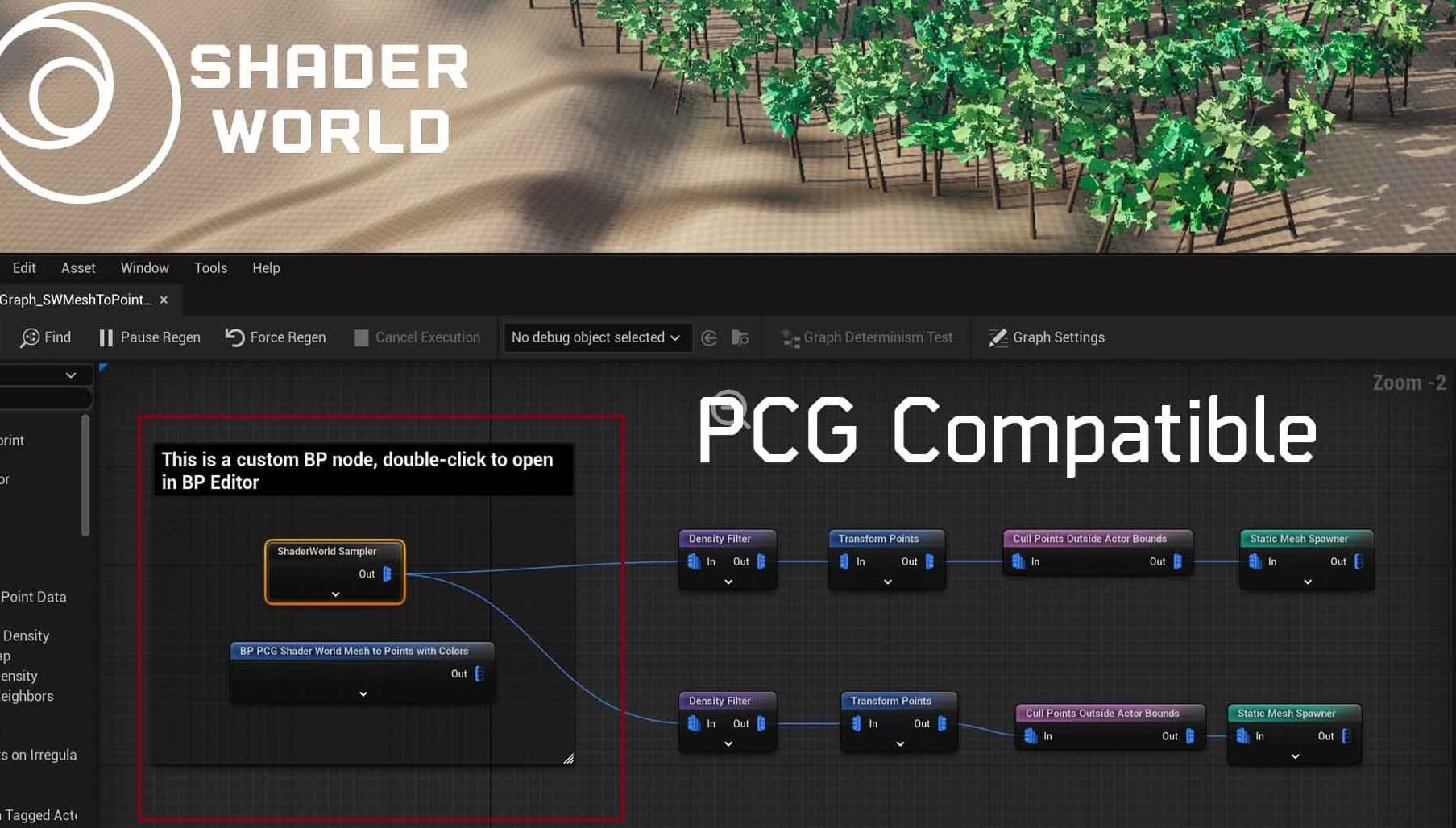The image size is (1456, 828).
Task: Click In pin of upper Cull Points Outside Actor Bounds
Action: click(1018, 561)
